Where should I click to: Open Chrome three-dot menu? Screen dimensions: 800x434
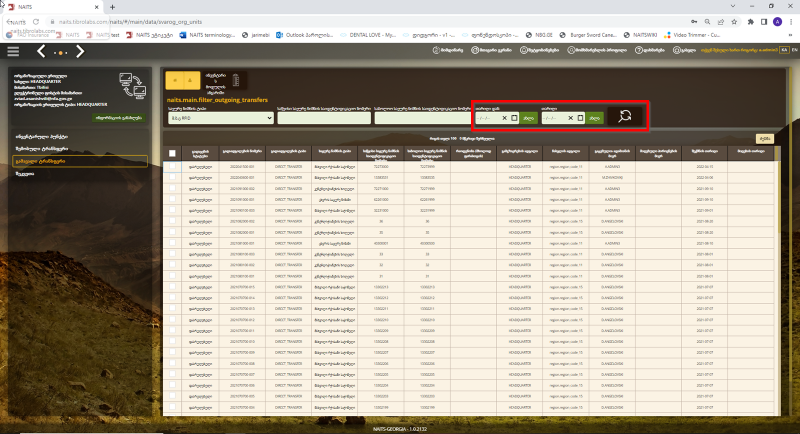pyautogui.click(x=791, y=22)
